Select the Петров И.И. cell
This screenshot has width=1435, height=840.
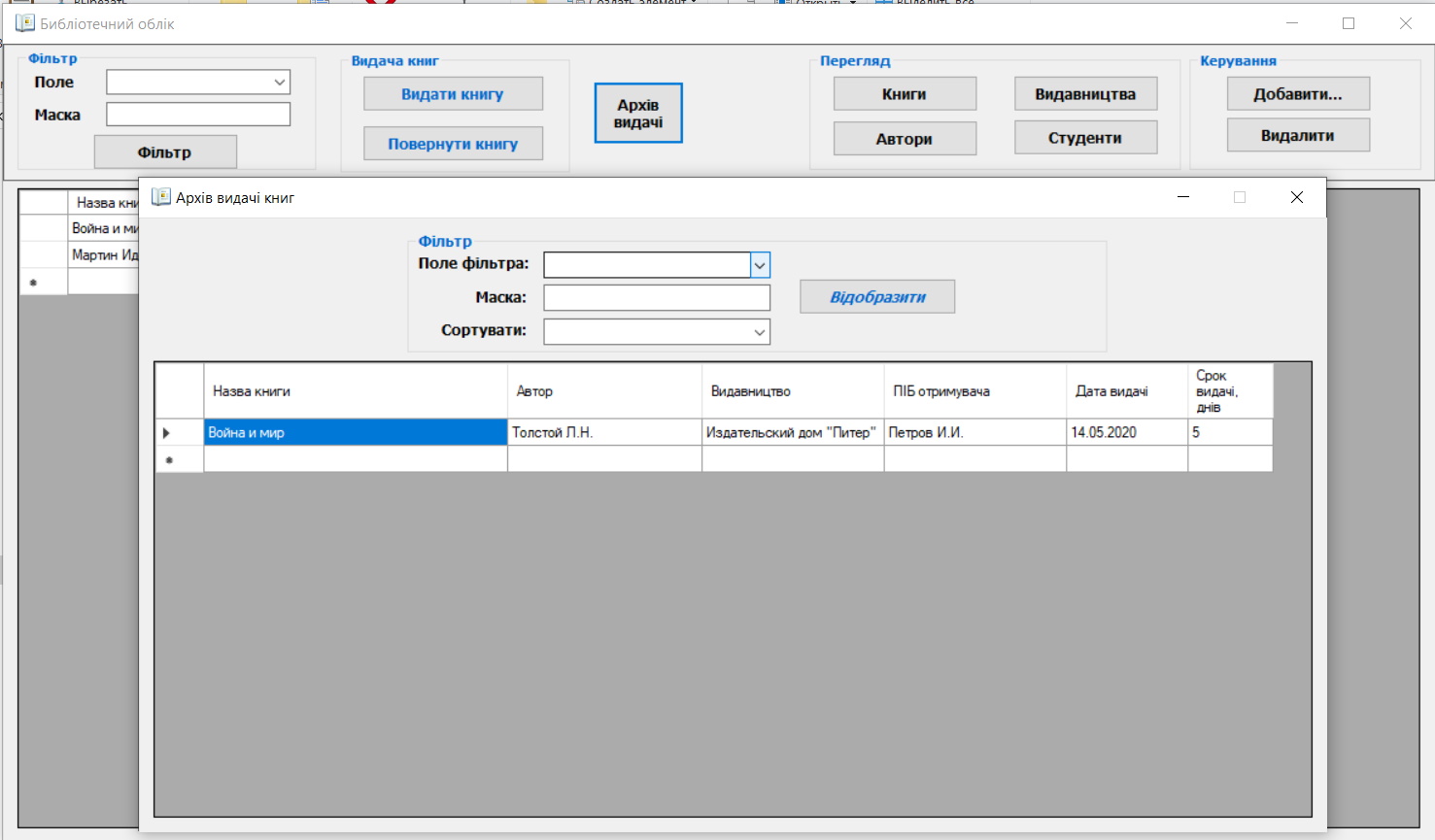pos(975,433)
